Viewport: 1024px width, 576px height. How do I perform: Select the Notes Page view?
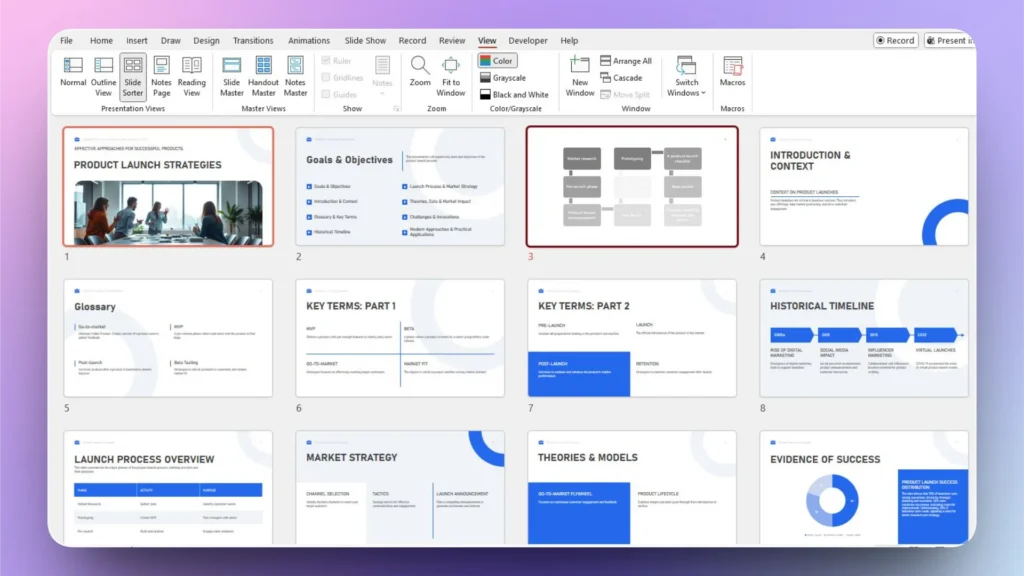[161, 75]
